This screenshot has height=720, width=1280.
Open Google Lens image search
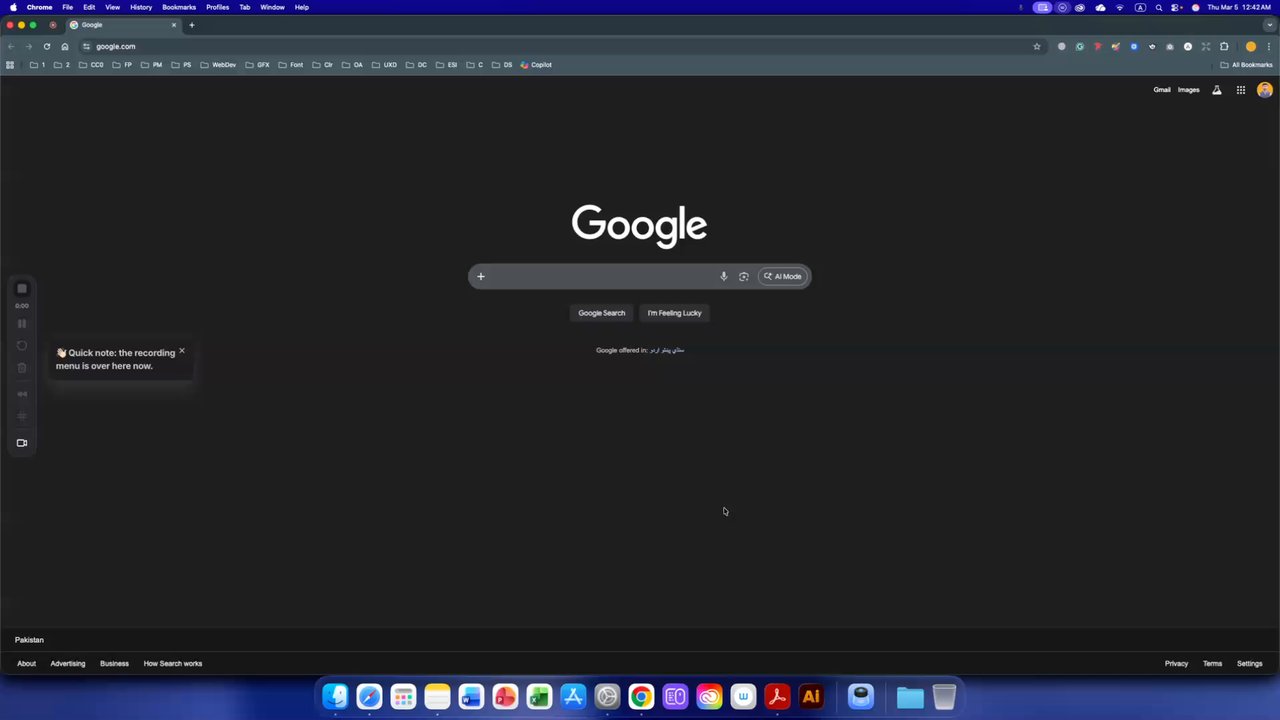[743, 276]
